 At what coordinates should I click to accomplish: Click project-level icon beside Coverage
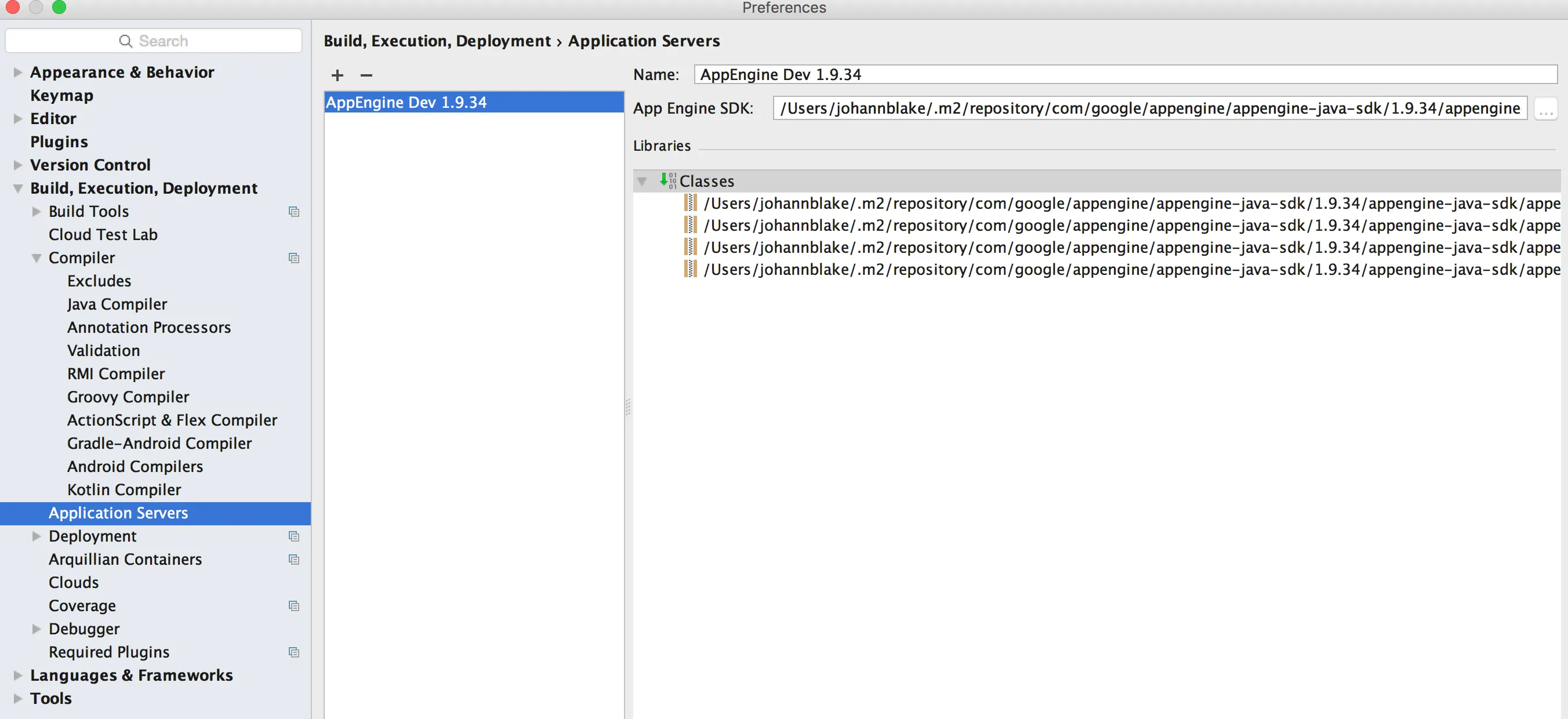[294, 606]
